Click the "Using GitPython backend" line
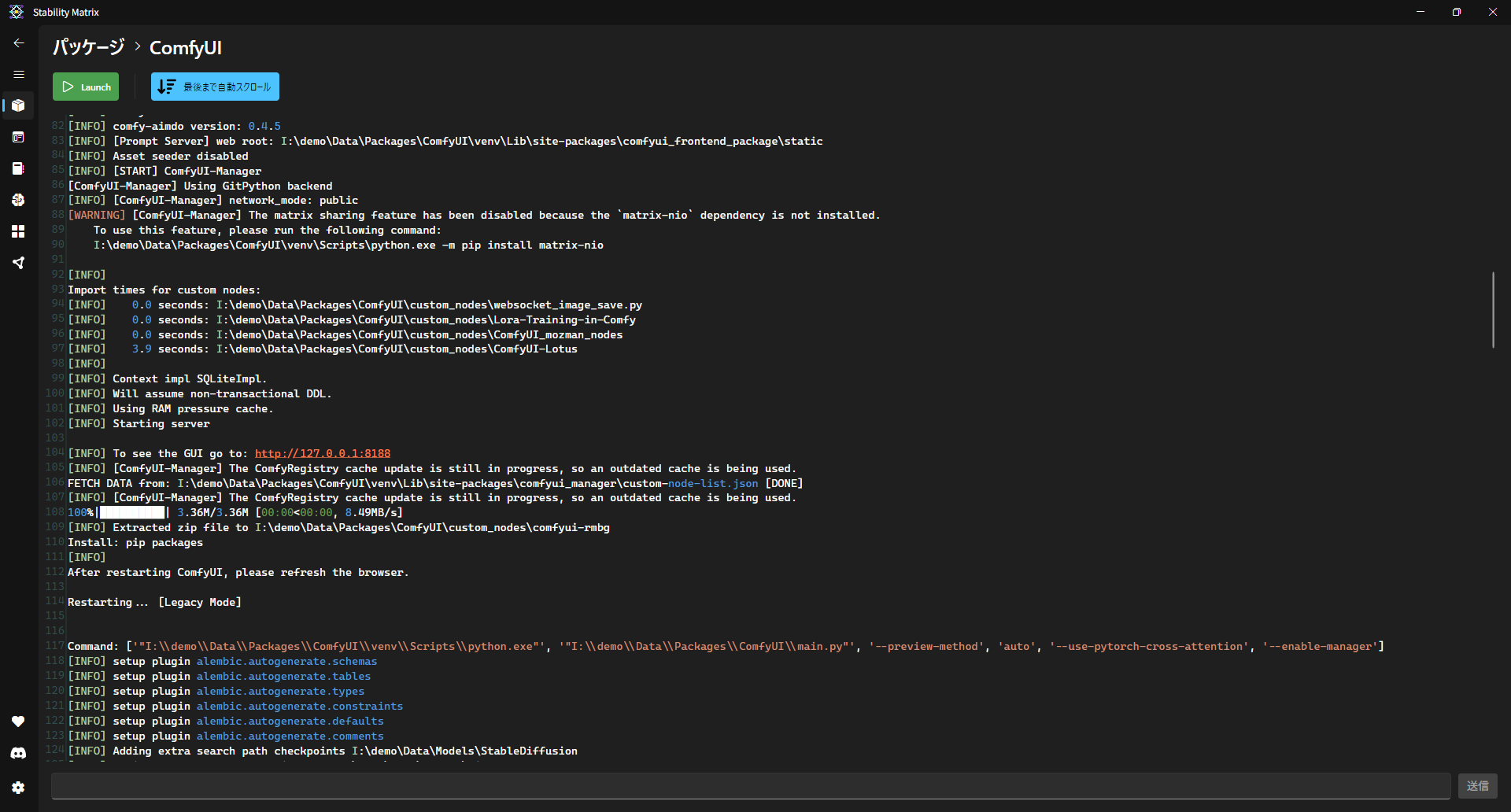This screenshot has height=812, width=1511. (200, 186)
